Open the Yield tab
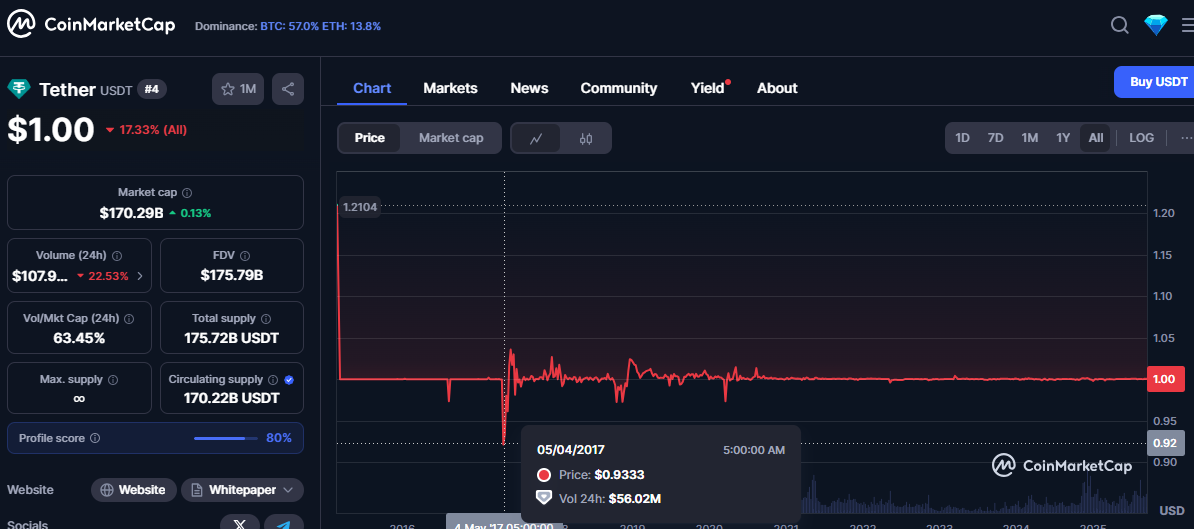1194x529 pixels. click(x=708, y=88)
